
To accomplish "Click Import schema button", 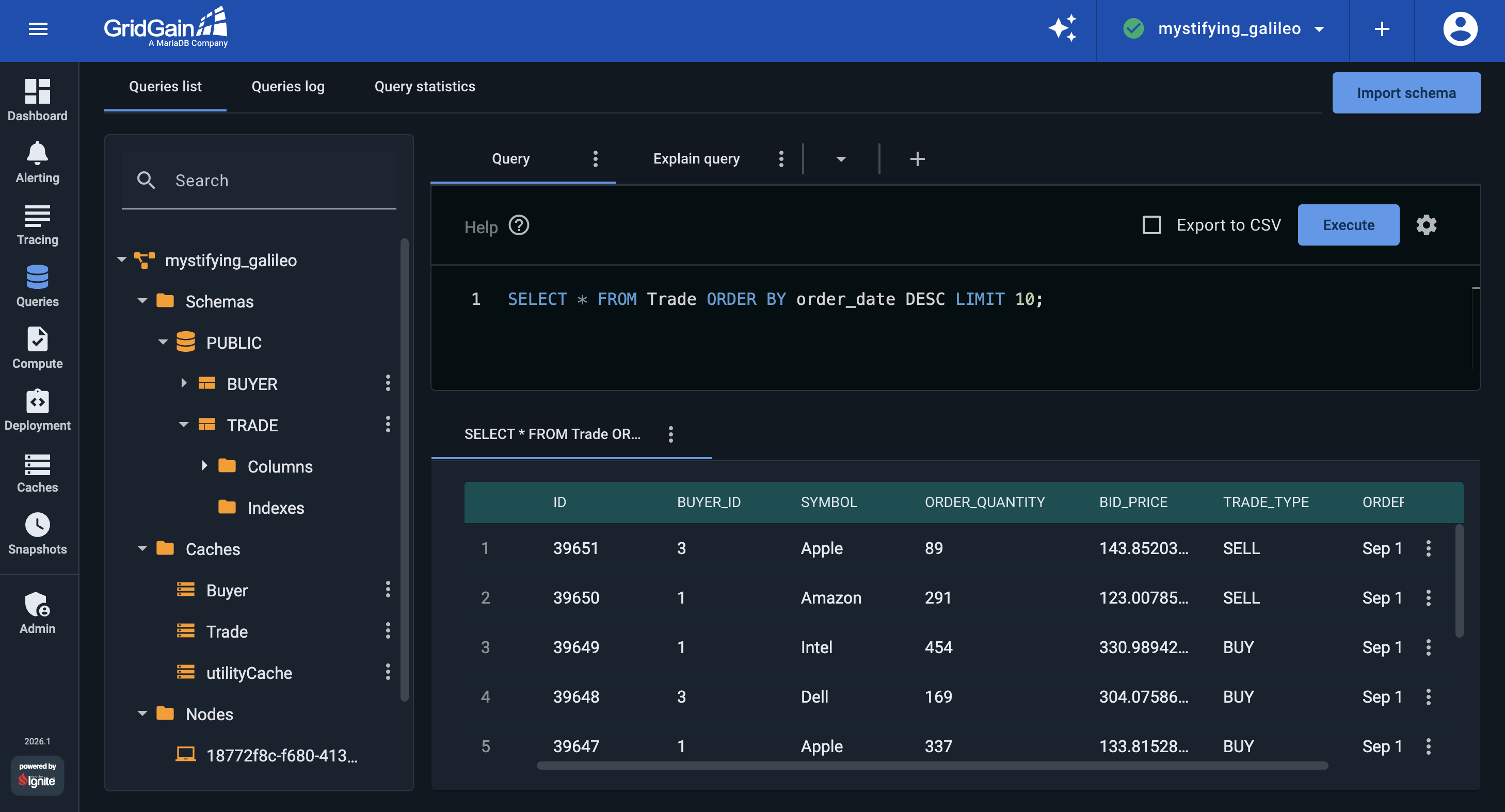I will click(1406, 93).
